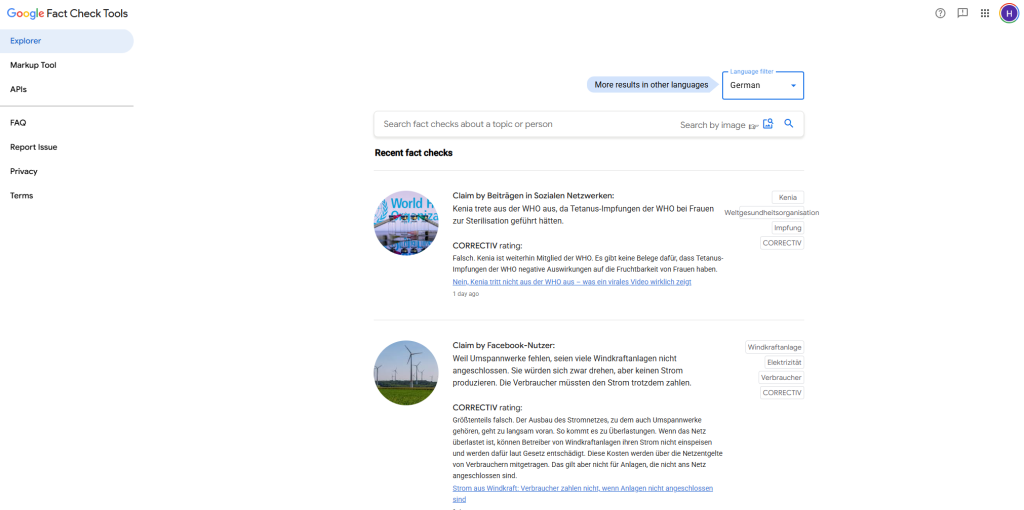
Task: Open Markup Tool from the sidebar
Action: (x=33, y=65)
